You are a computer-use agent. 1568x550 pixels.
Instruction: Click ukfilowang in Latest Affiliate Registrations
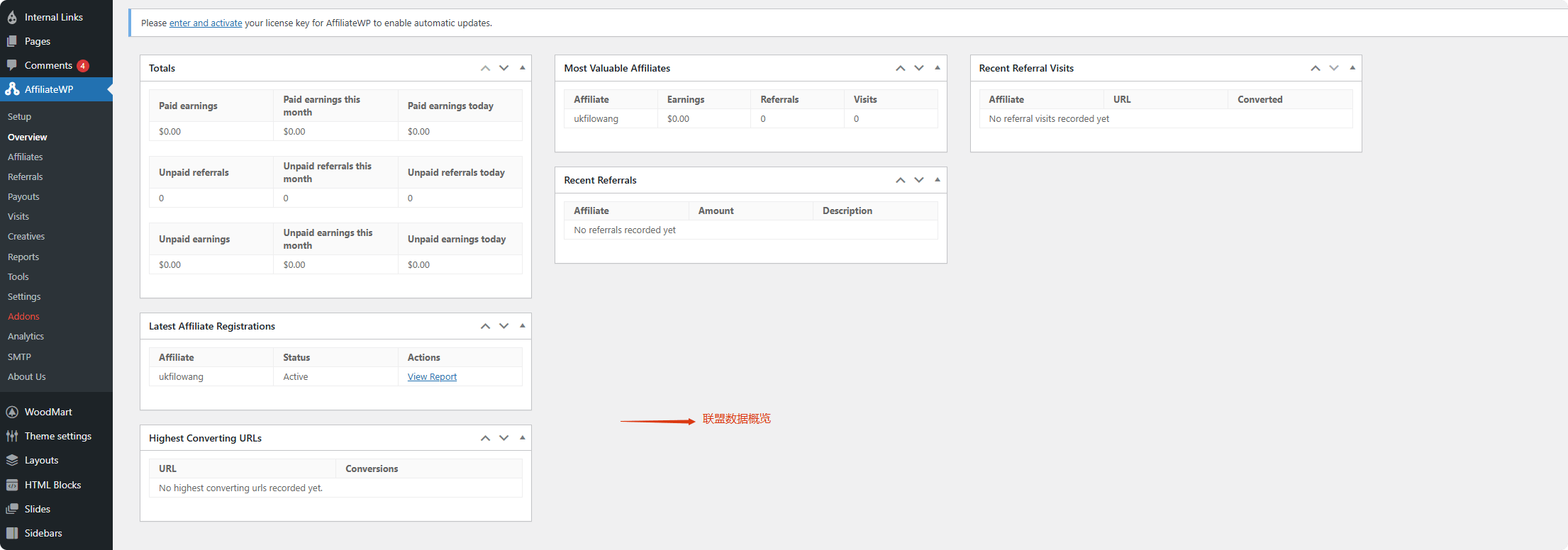[x=181, y=377]
